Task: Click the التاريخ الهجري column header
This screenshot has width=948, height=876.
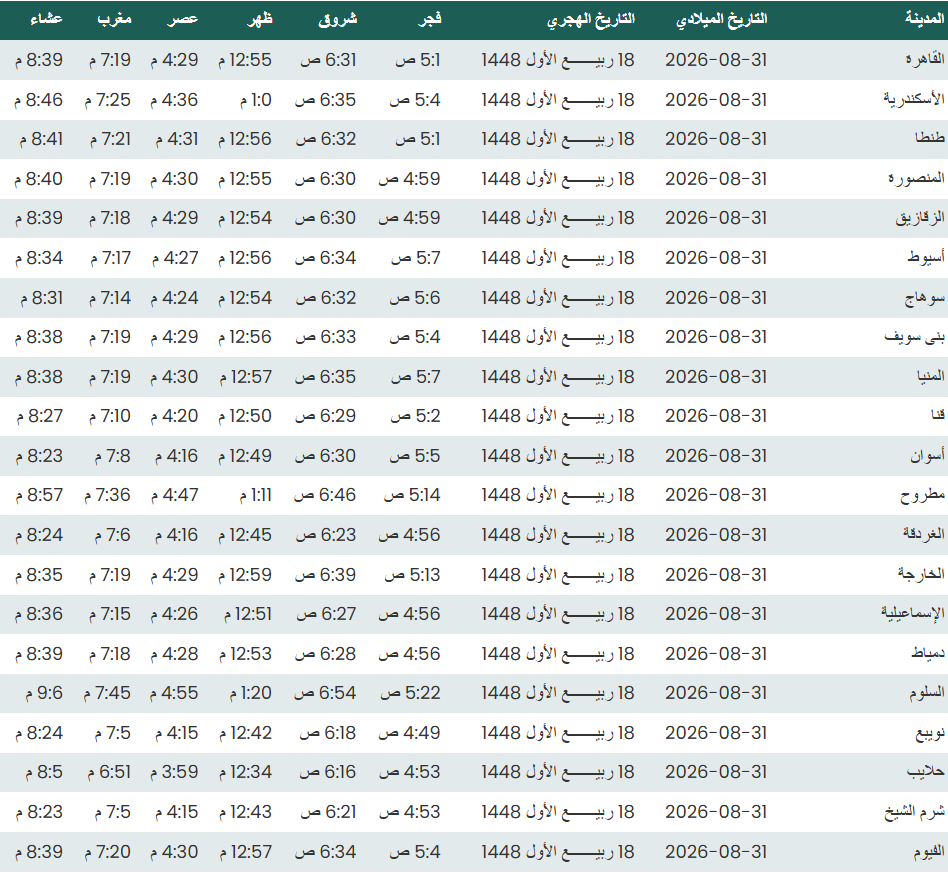Action: 591,20
